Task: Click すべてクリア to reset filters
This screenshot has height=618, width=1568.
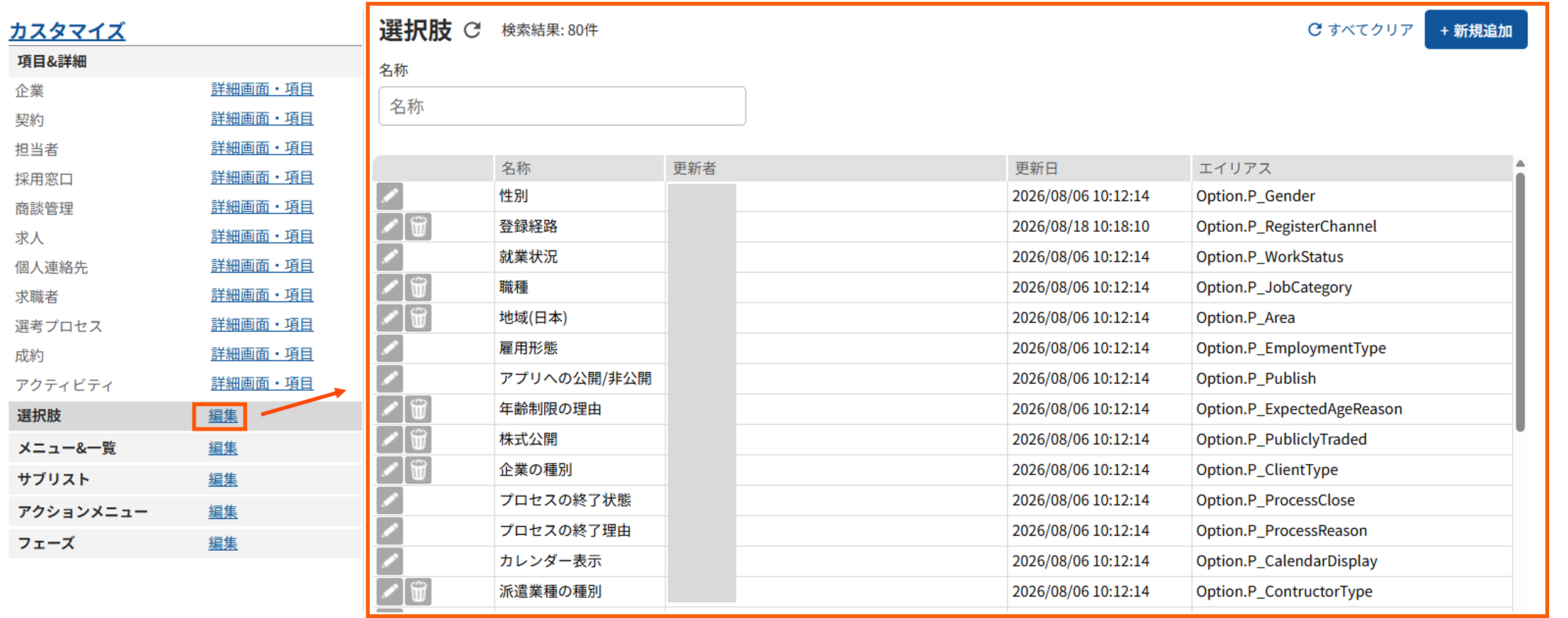Action: 1360,30
